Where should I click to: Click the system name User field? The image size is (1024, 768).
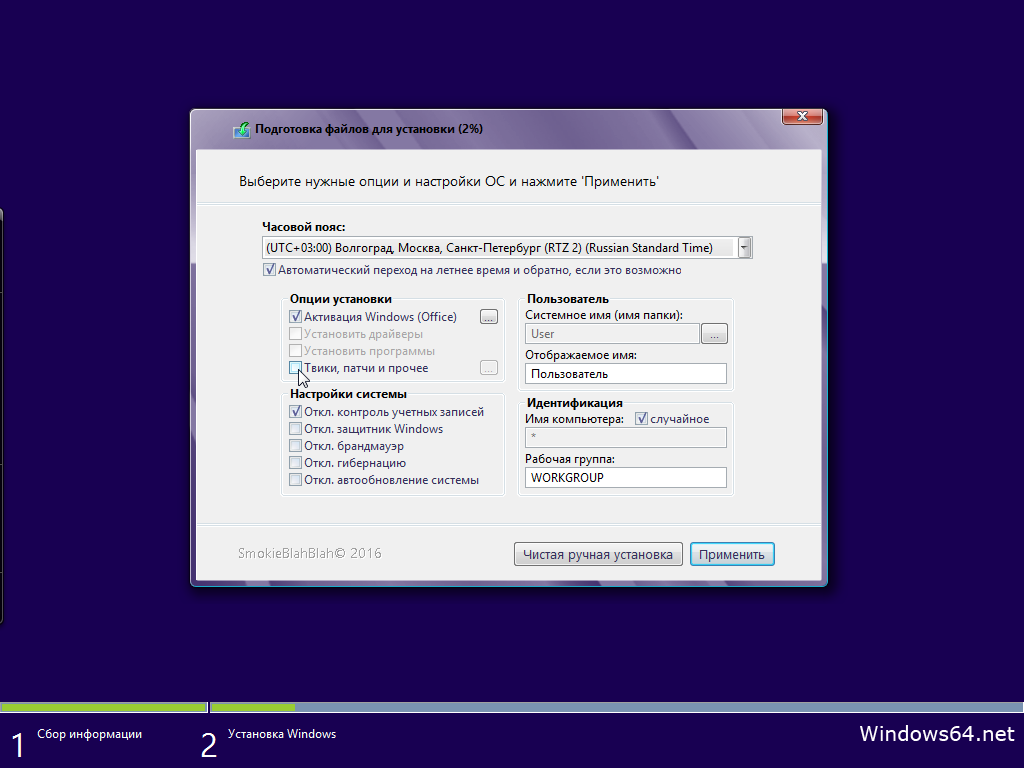[612, 334]
